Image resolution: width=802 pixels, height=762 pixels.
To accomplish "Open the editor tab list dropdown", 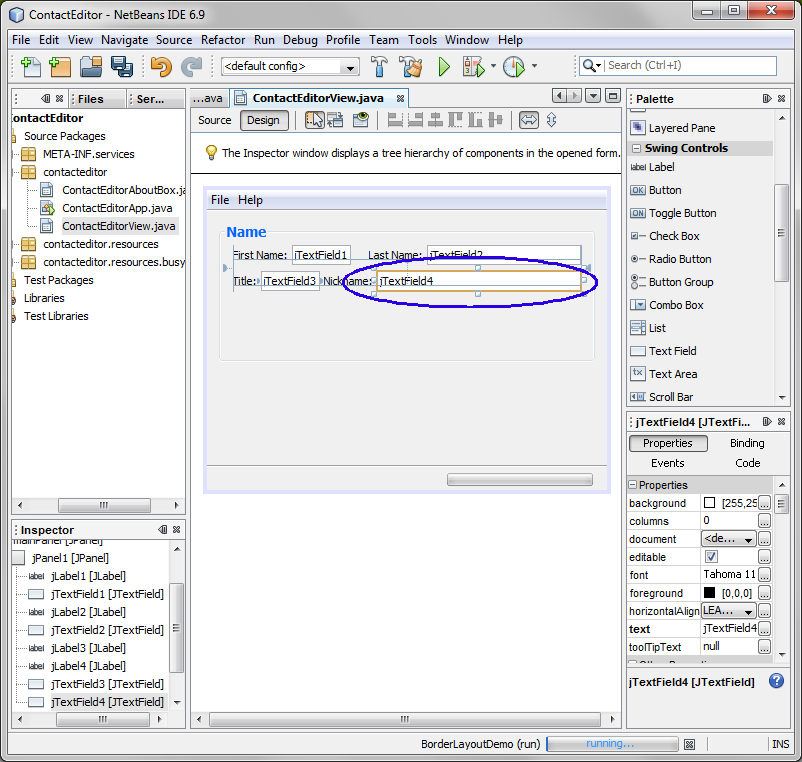I will click(x=593, y=96).
